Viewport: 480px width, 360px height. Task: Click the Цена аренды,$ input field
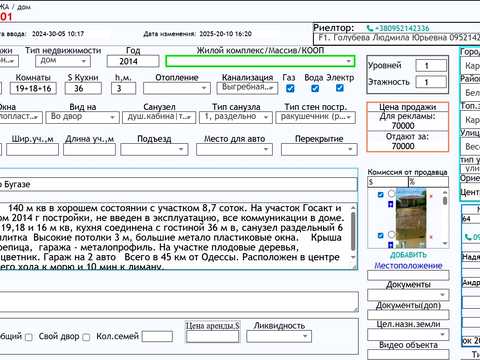coord(213,337)
